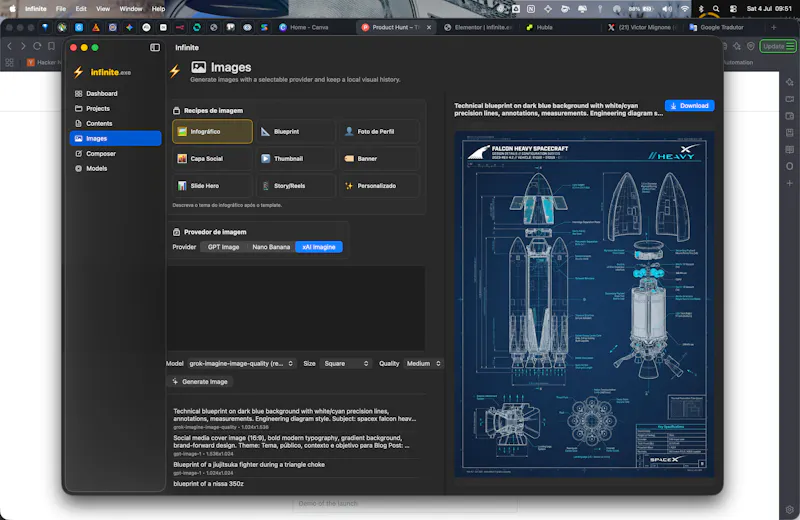This screenshot has height=520, width=800.
Task: Choose the Blueprint recipe
Action: click(x=296, y=131)
